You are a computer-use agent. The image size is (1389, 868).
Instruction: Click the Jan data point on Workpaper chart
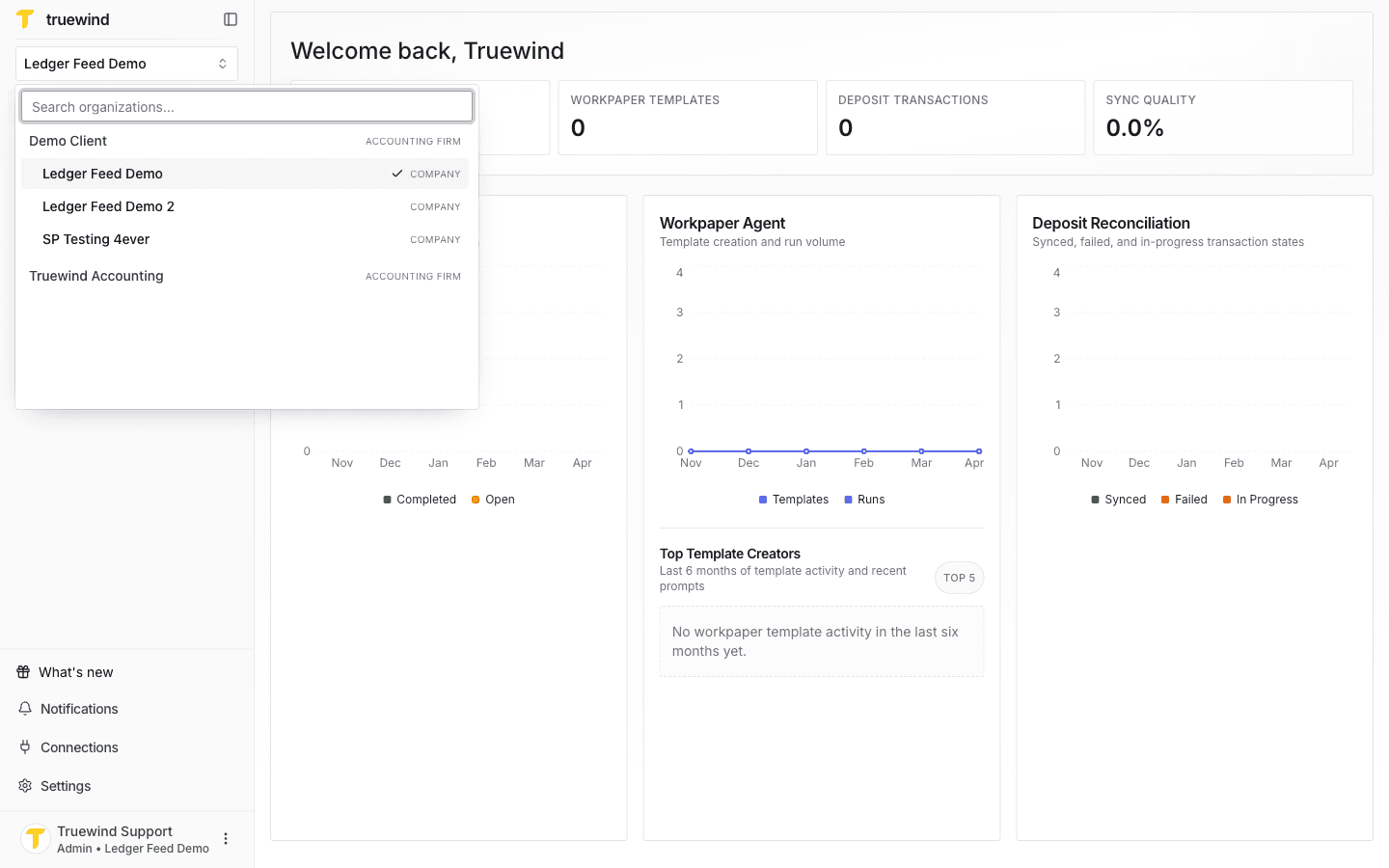(806, 451)
